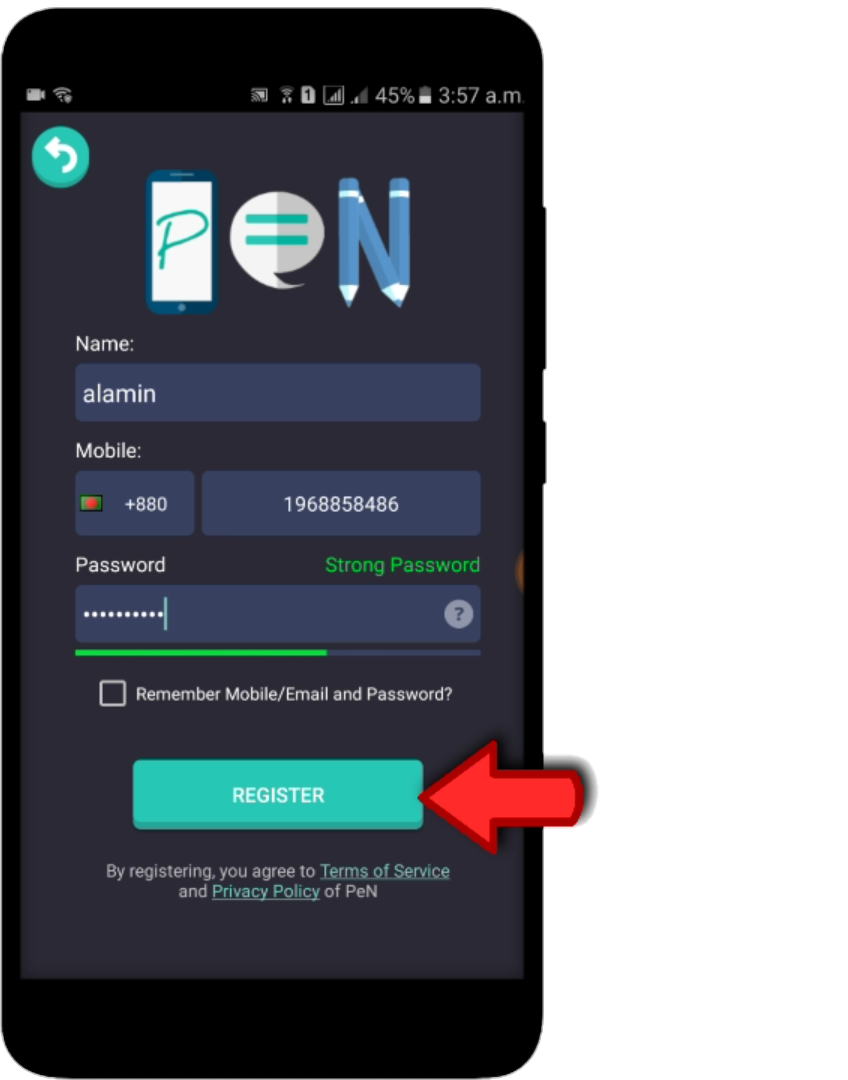Focus the Password input field
Screen dimensions: 848x1080
278,614
